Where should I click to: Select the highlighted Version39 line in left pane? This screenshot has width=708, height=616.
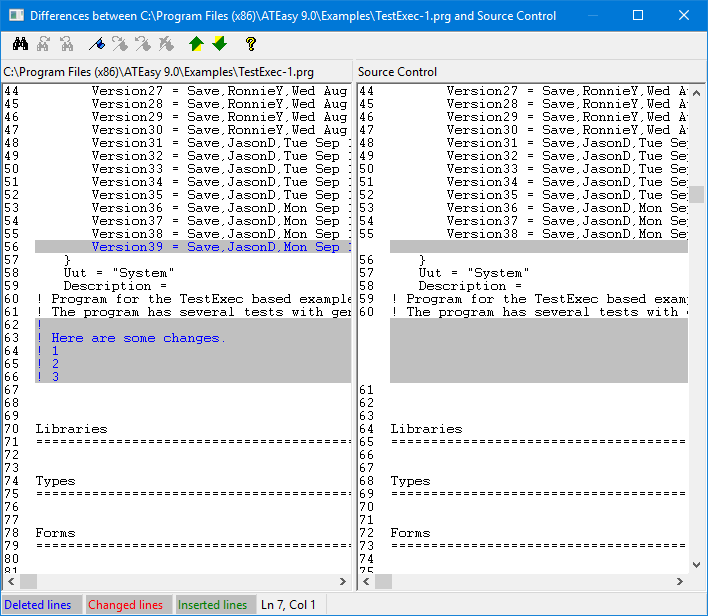coord(193,247)
